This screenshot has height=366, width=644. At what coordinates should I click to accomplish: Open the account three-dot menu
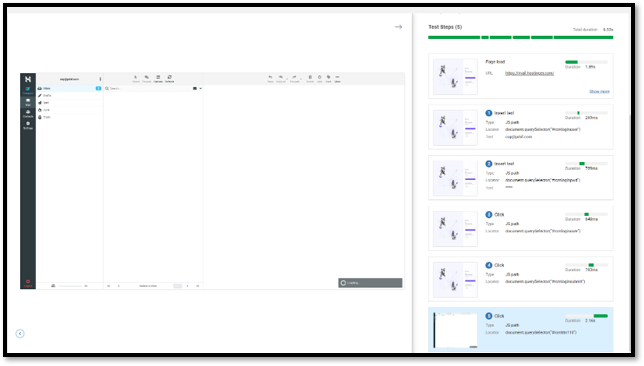tap(100, 79)
